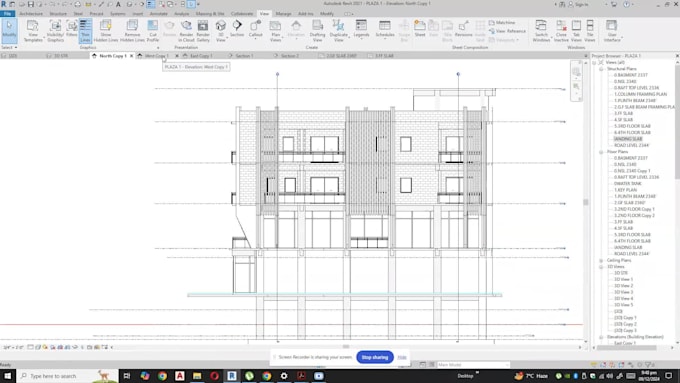Switch to the Structure ribbon tab
This screenshot has height=383, width=680.
(58, 14)
